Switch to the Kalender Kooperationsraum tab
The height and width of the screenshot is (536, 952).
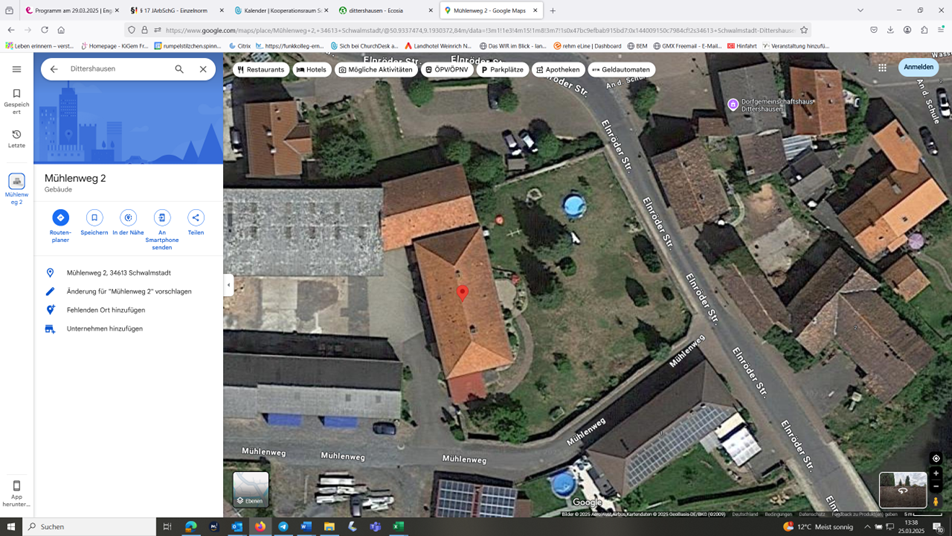pyautogui.click(x=281, y=10)
